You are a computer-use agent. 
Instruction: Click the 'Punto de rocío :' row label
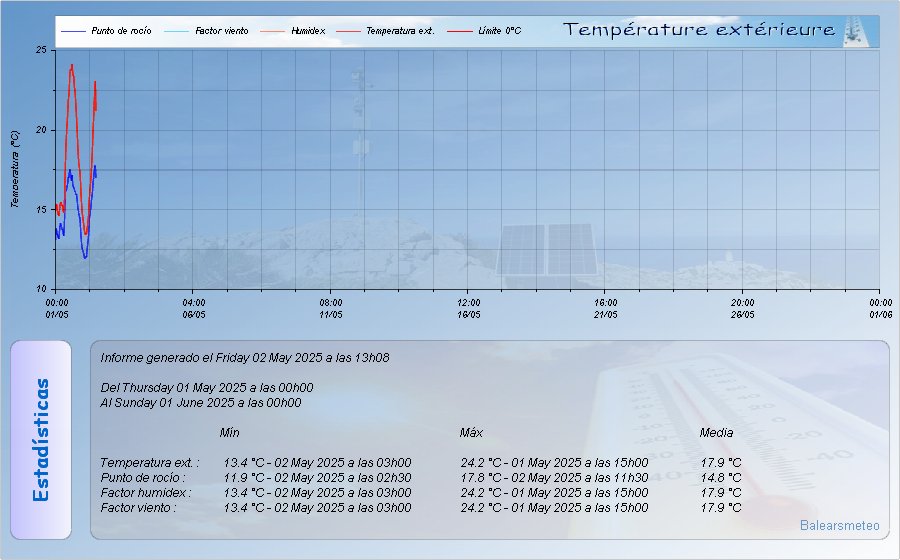143,477
